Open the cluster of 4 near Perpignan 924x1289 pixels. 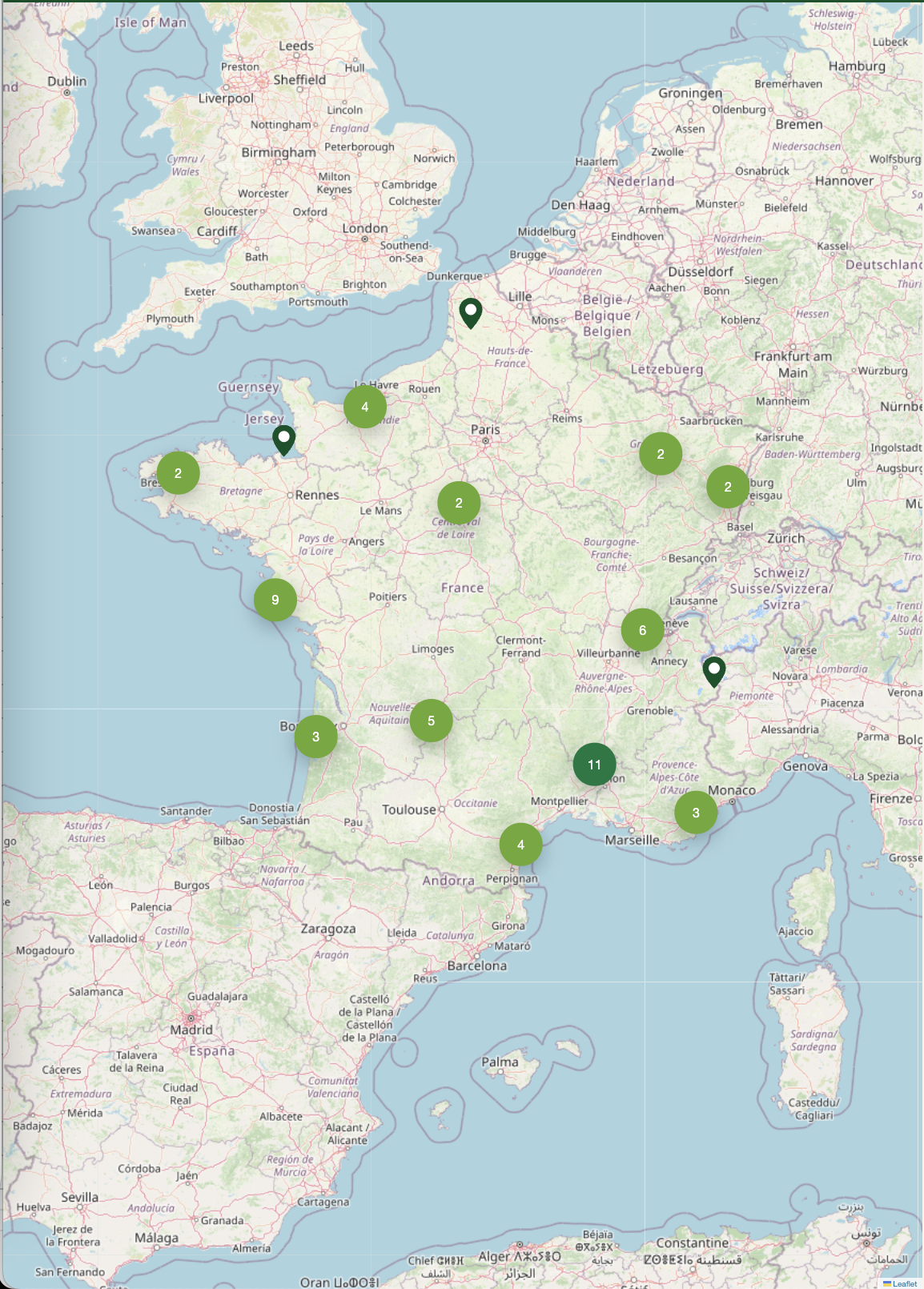(x=520, y=845)
